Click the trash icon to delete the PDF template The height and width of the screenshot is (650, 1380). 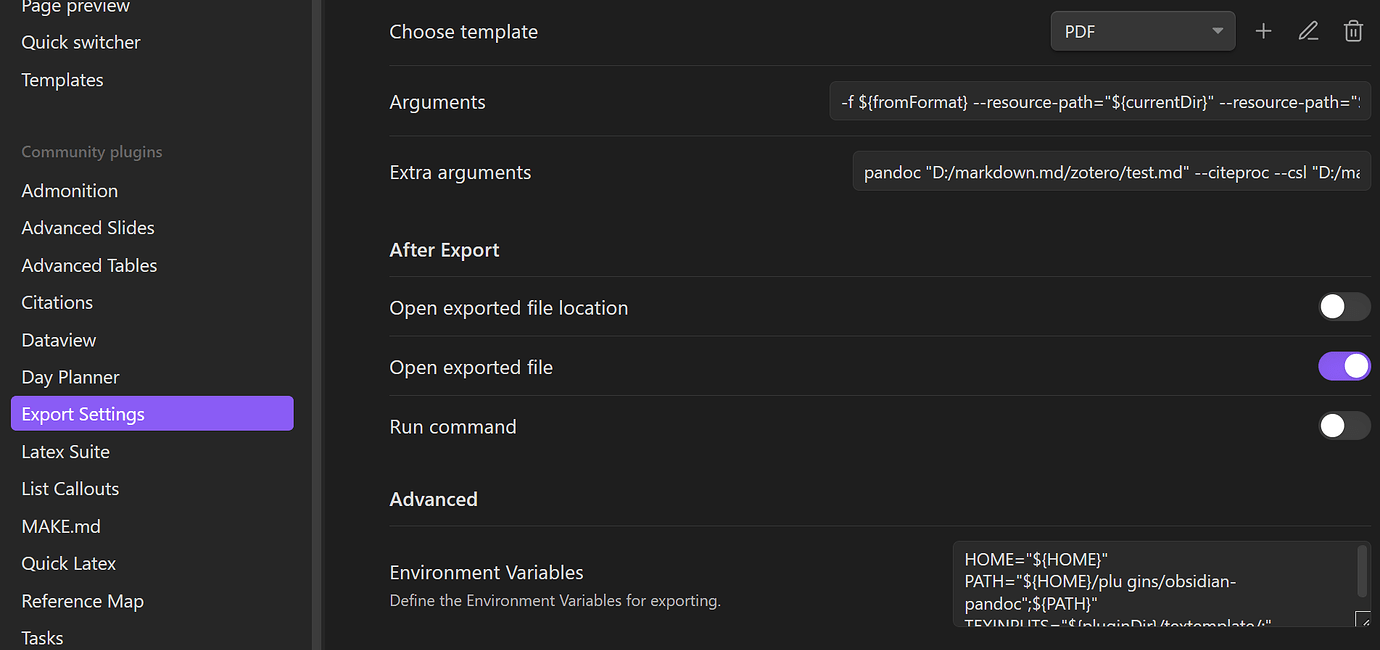coord(1353,31)
